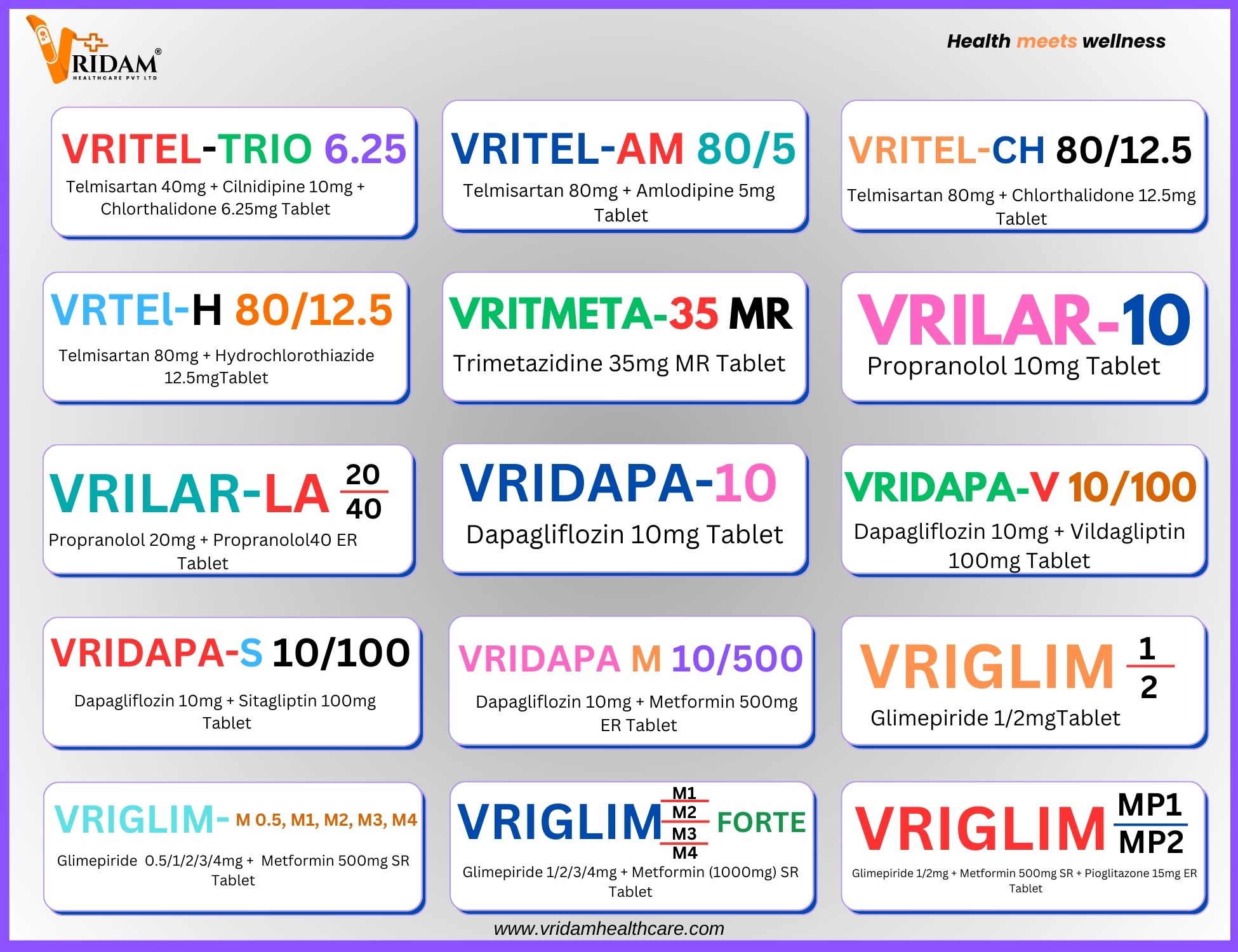Image resolution: width=1238 pixels, height=952 pixels.
Task: Select the blue VRIGLIM FORTE product name
Action: [560, 822]
